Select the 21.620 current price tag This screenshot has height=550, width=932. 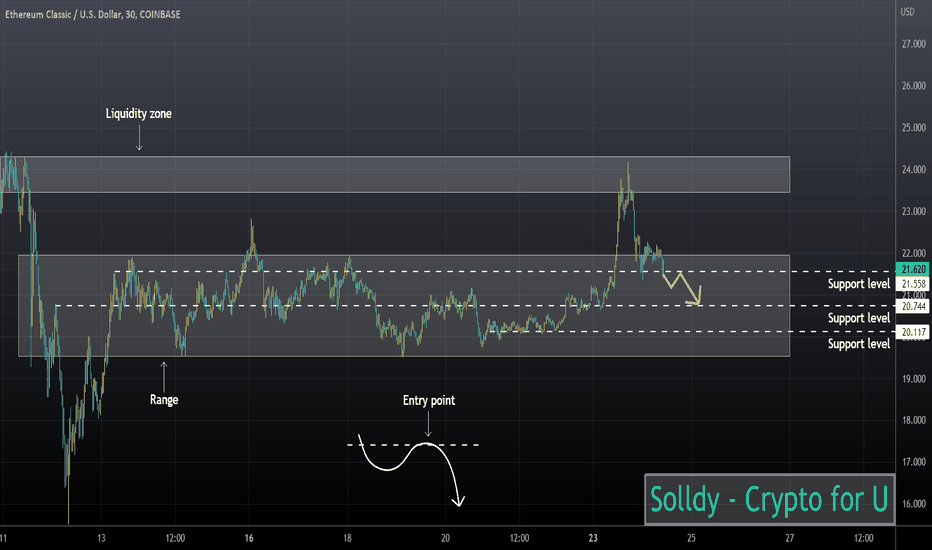coord(912,269)
